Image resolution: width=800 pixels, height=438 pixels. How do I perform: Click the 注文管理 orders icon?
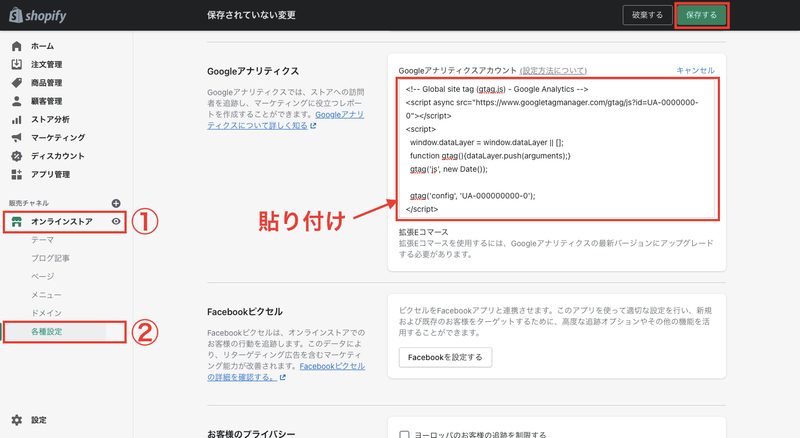[17, 64]
